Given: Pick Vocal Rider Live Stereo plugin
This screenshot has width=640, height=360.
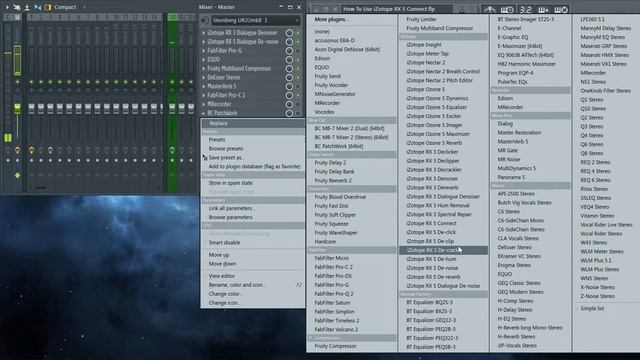Looking at the screenshot, I should click(x=606, y=225).
